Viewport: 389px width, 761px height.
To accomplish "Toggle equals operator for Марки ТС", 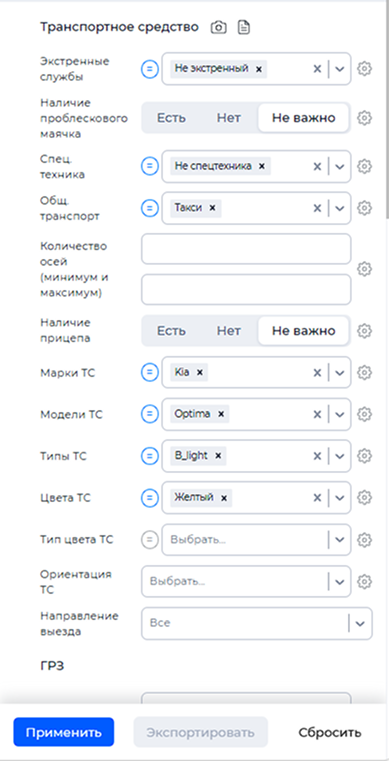I will pyautogui.click(x=150, y=373).
